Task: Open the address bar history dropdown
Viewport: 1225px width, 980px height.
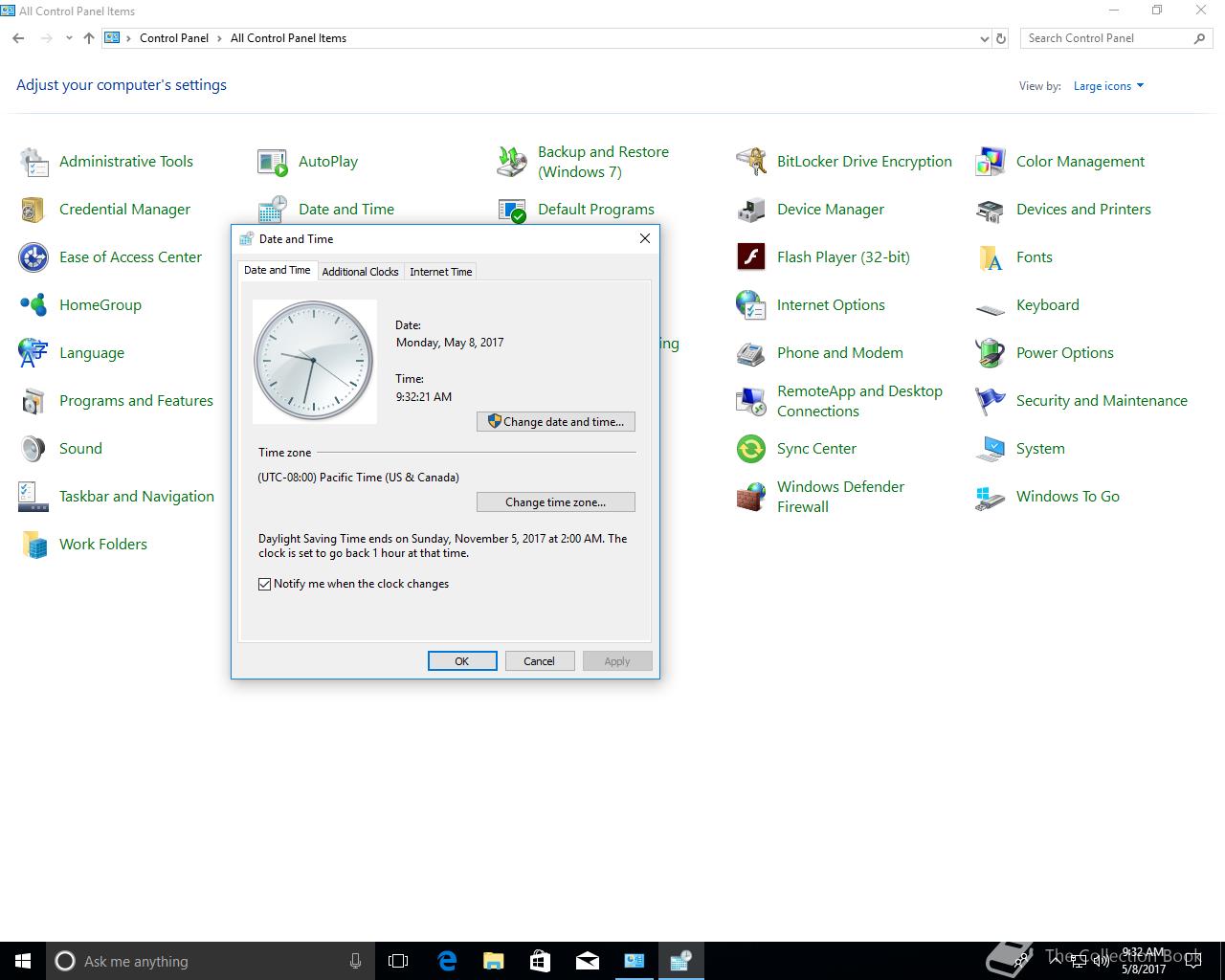Action: 985,39
